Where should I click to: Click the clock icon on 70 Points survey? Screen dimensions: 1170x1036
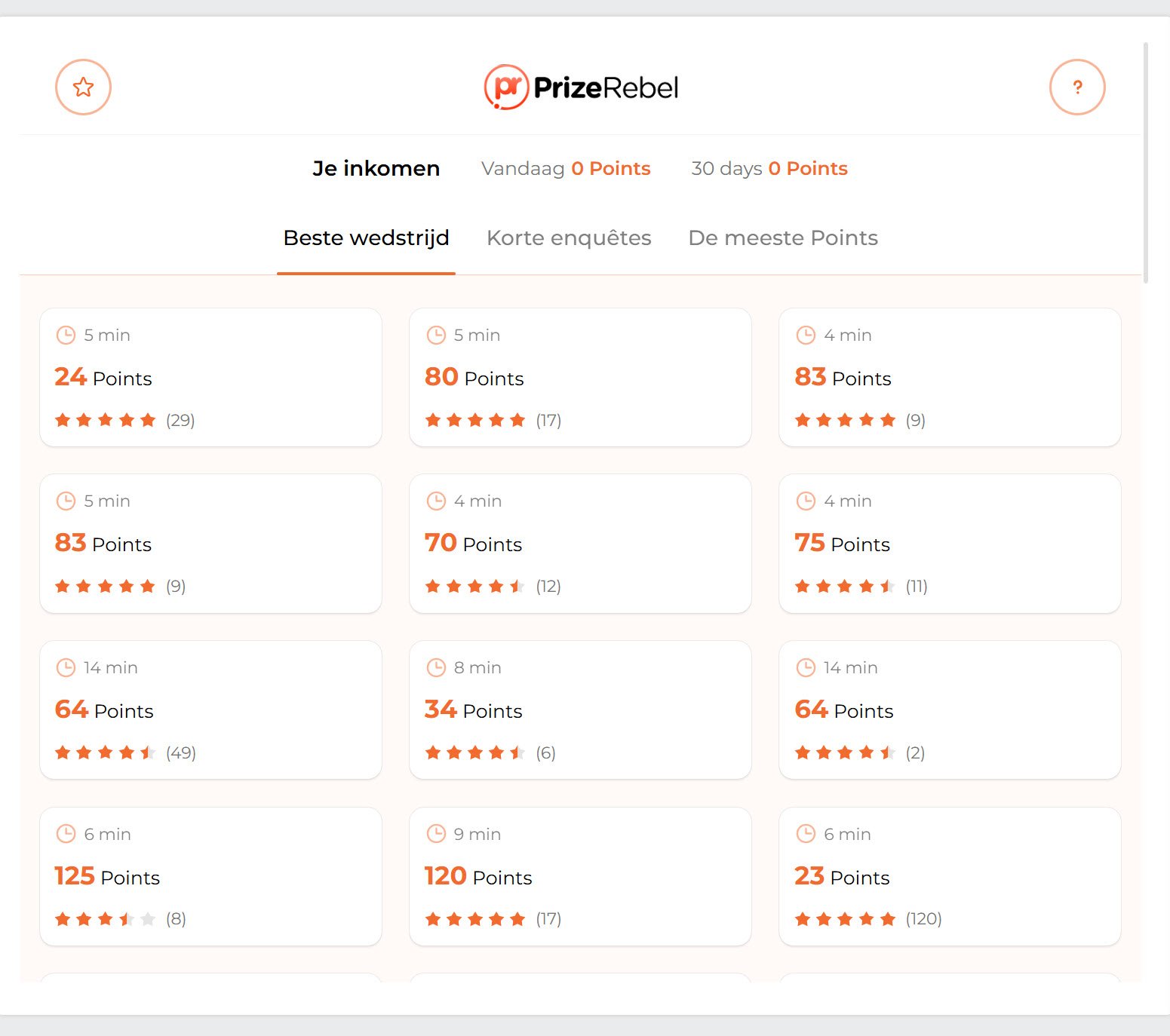click(x=436, y=501)
